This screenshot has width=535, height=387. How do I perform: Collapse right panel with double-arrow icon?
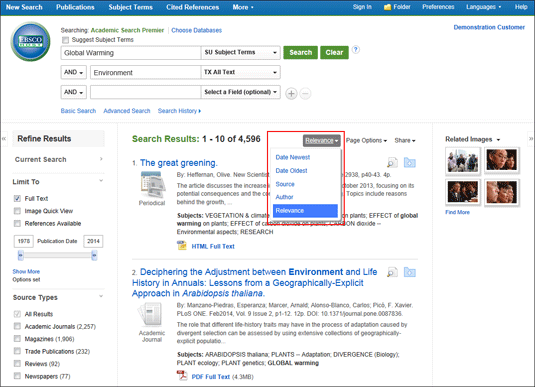[531, 139]
